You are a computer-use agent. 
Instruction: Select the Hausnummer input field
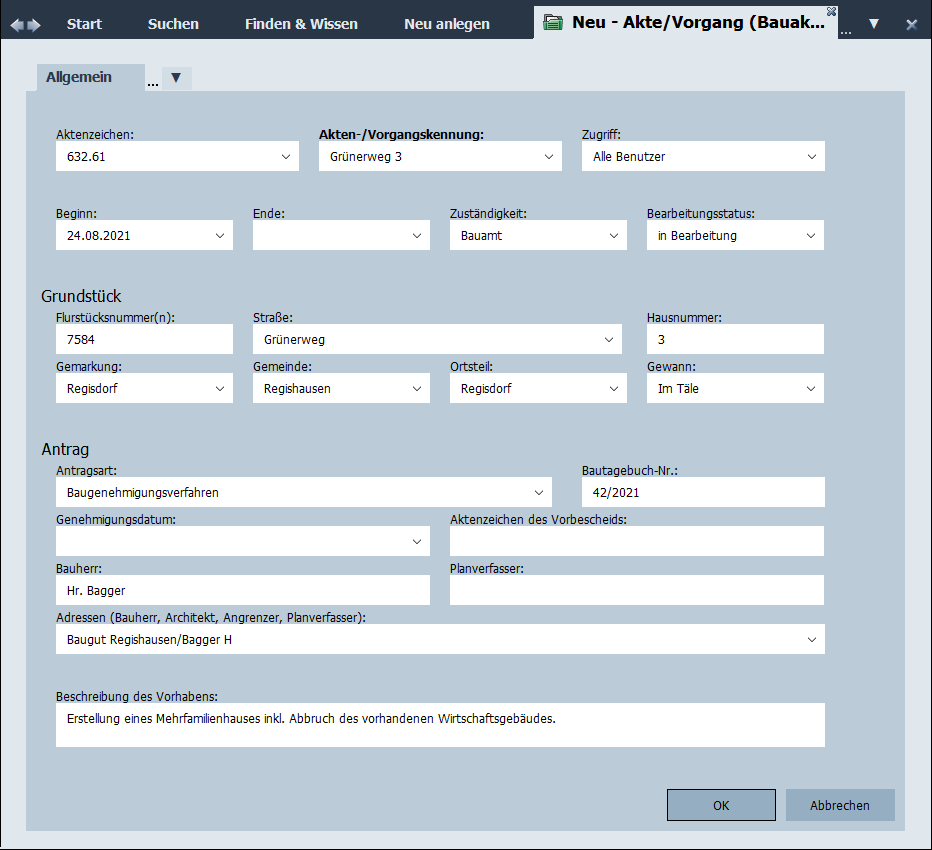[735, 340]
